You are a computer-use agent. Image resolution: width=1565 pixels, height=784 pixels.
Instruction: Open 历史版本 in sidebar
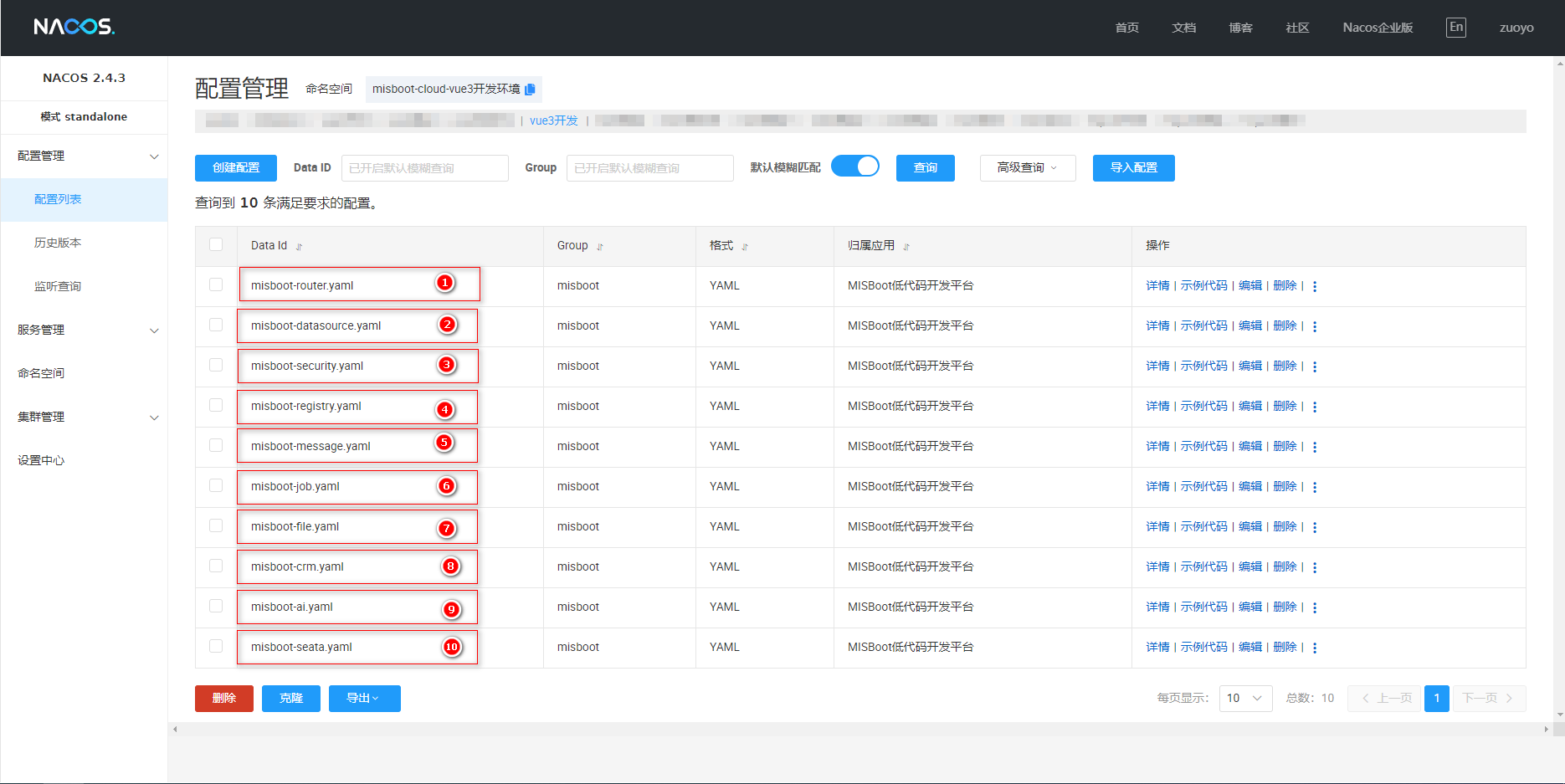(x=84, y=243)
